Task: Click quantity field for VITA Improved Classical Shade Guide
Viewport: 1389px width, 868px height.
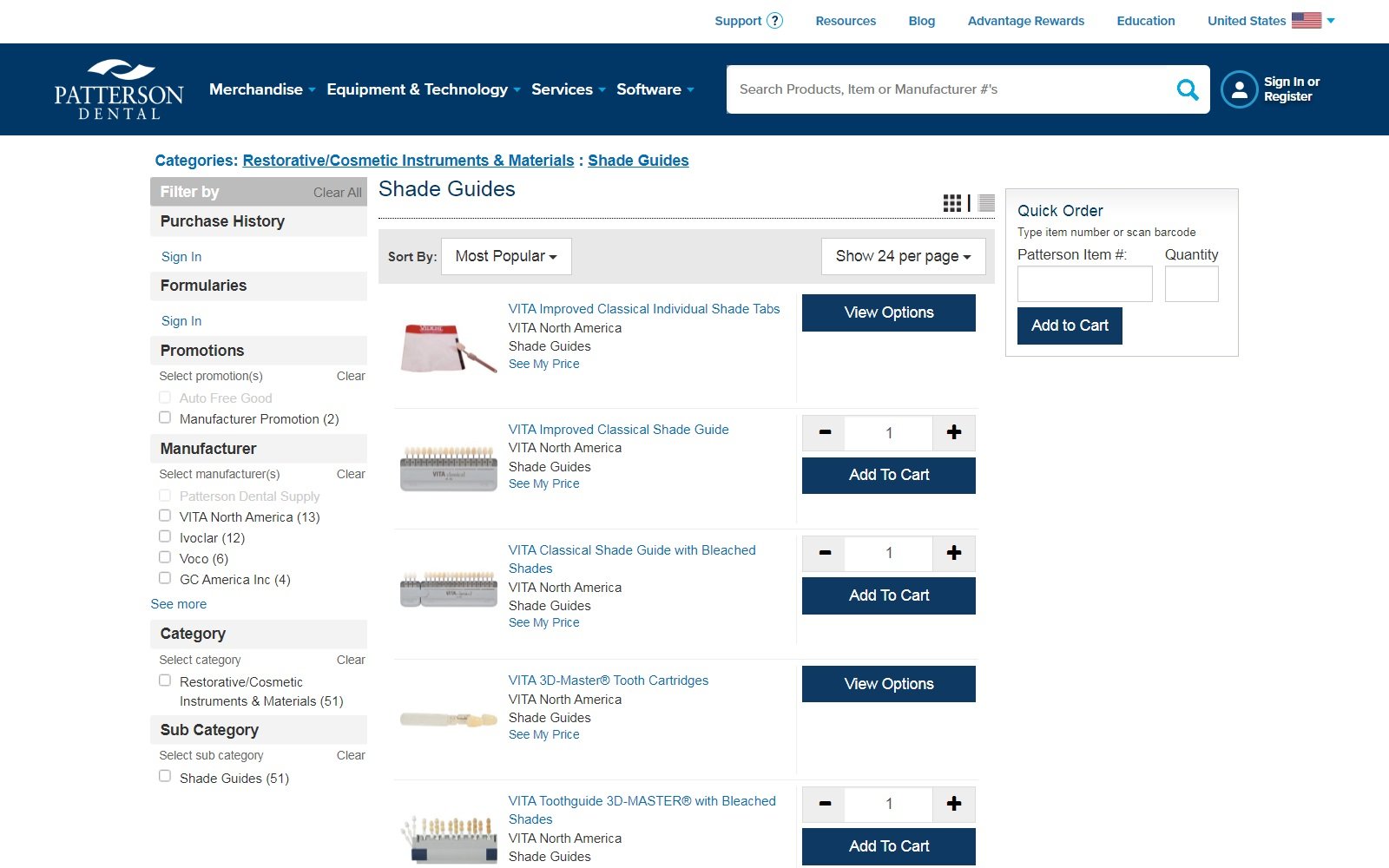Action: [x=889, y=432]
